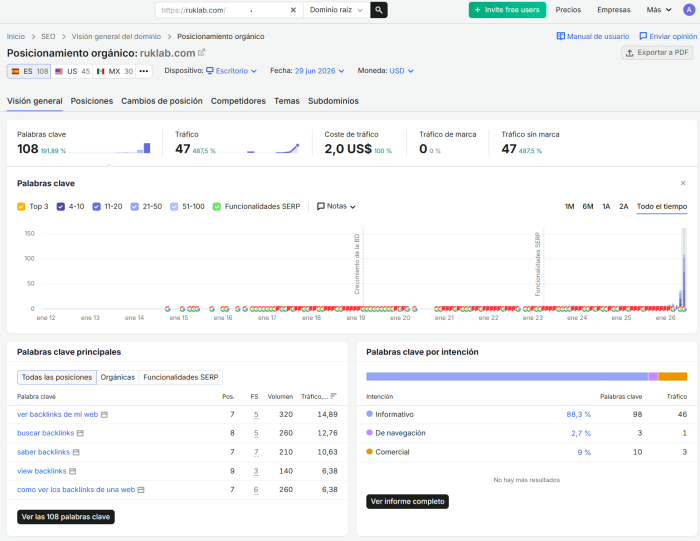The image size is (700, 541).
Task: Set chart range to 1M
Action: coord(569,206)
